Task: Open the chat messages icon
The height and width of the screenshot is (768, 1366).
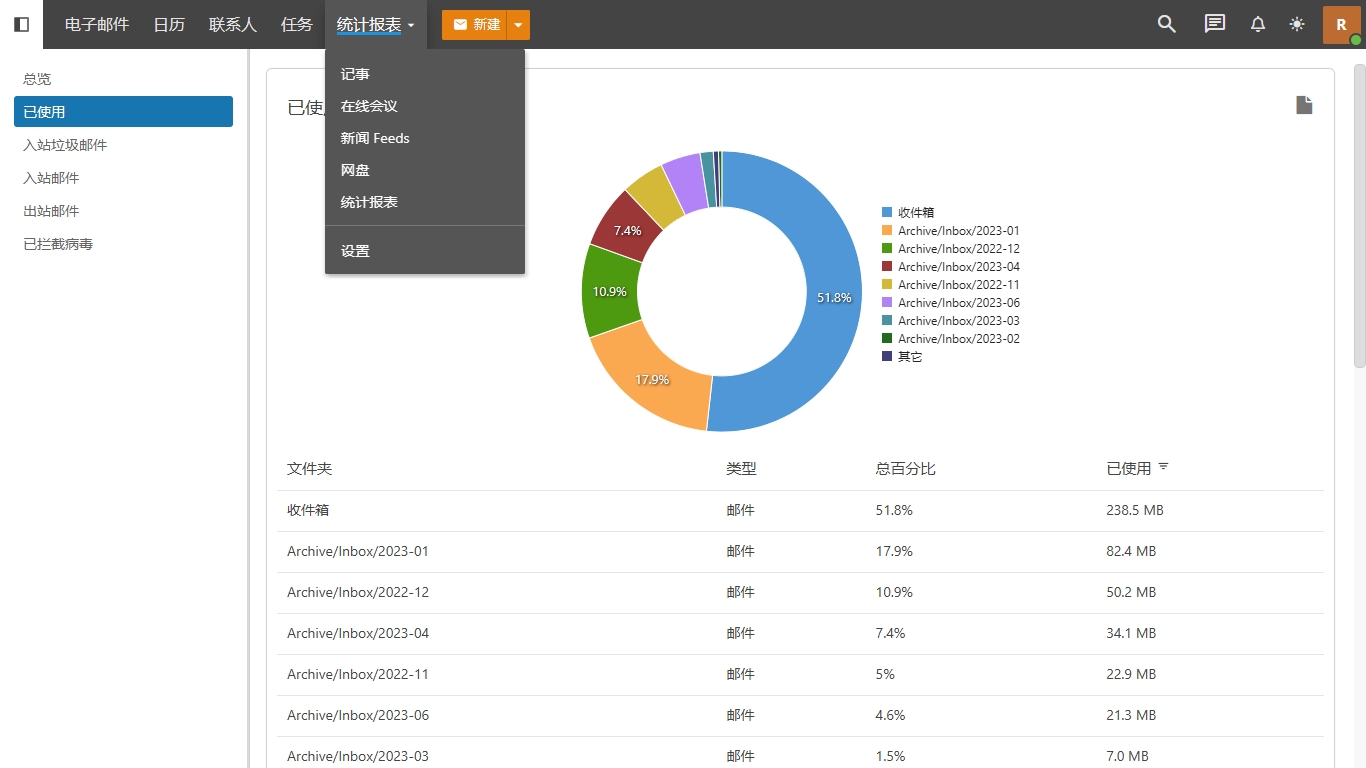Action: [1214, 24]
